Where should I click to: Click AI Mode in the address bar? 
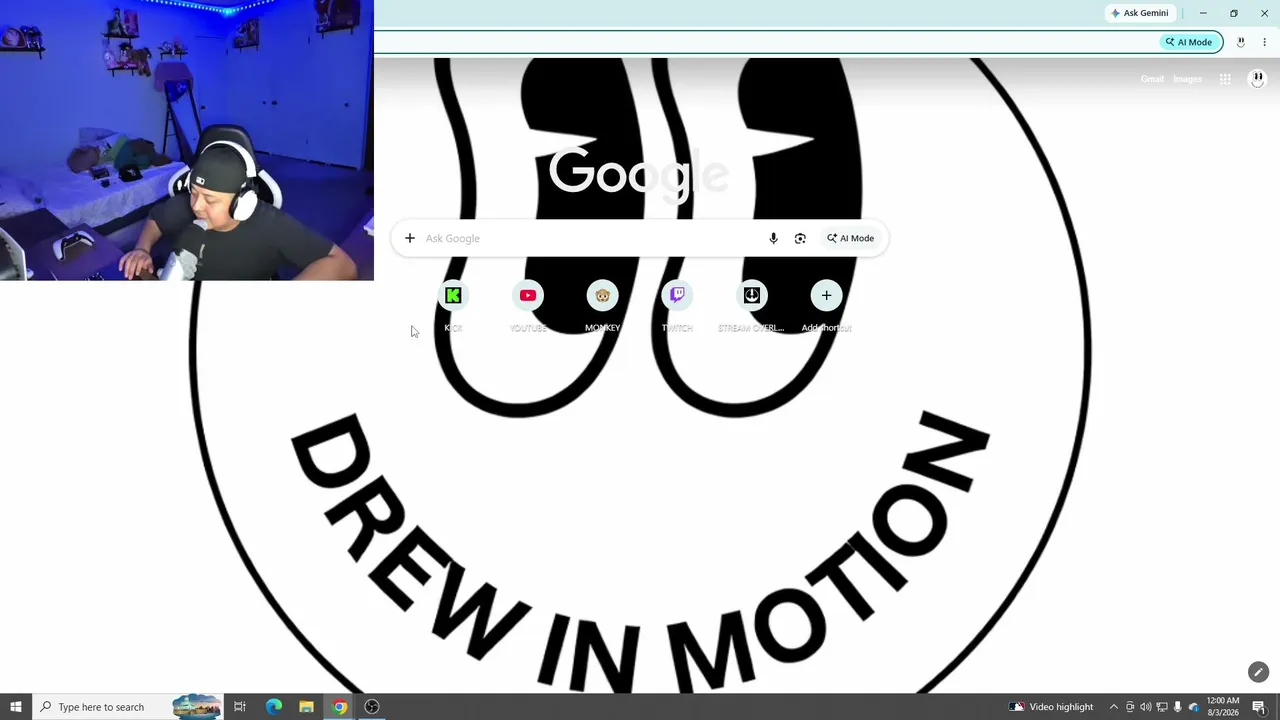tap(1188, 42)
